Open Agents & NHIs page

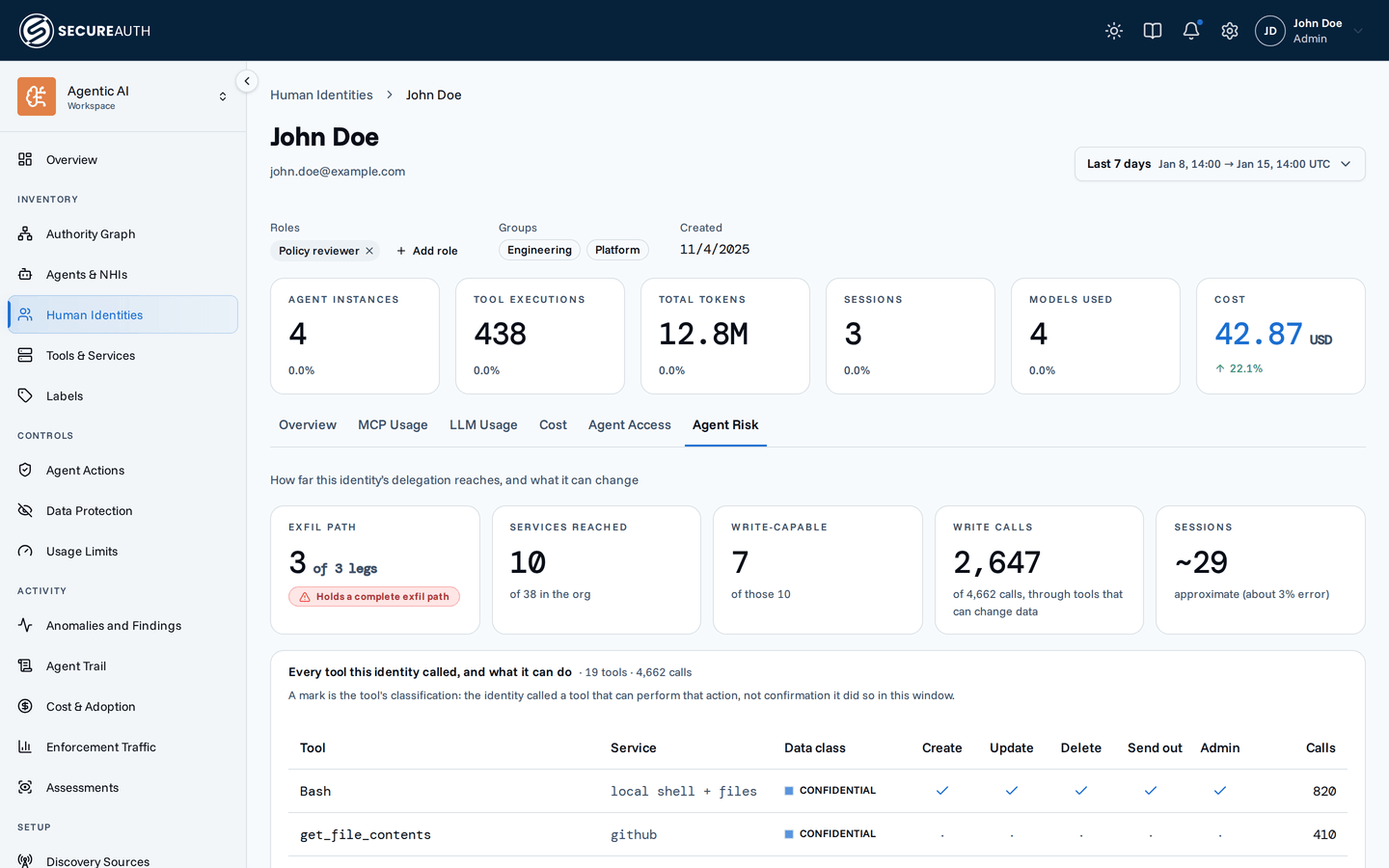pos(123,274)
